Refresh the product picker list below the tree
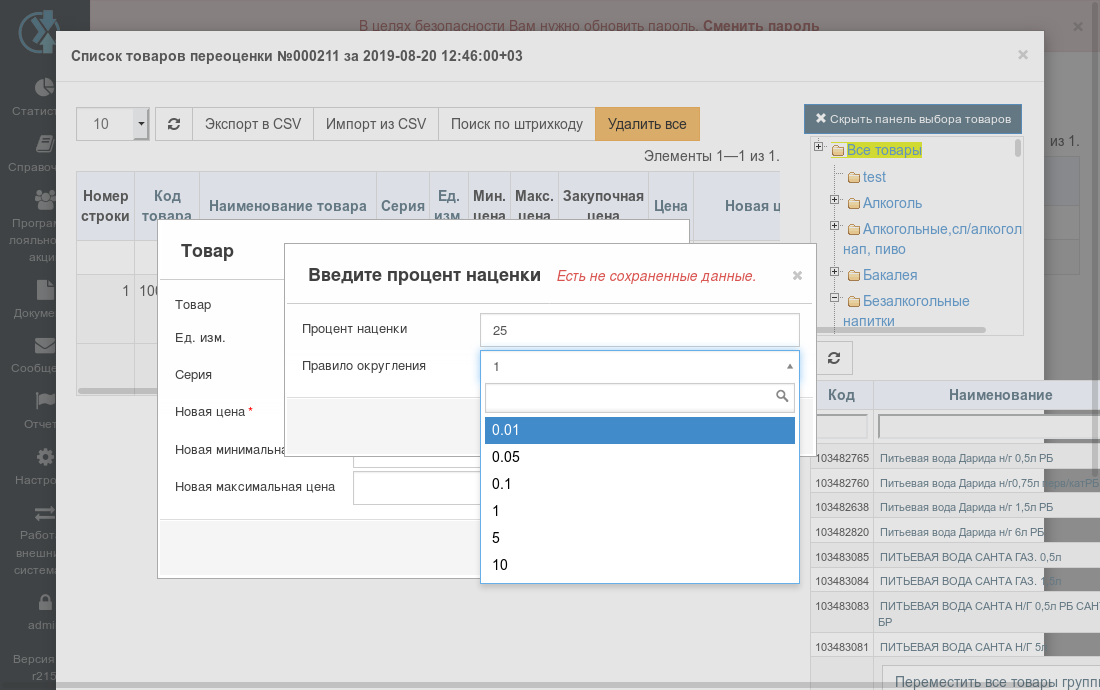 833,358
